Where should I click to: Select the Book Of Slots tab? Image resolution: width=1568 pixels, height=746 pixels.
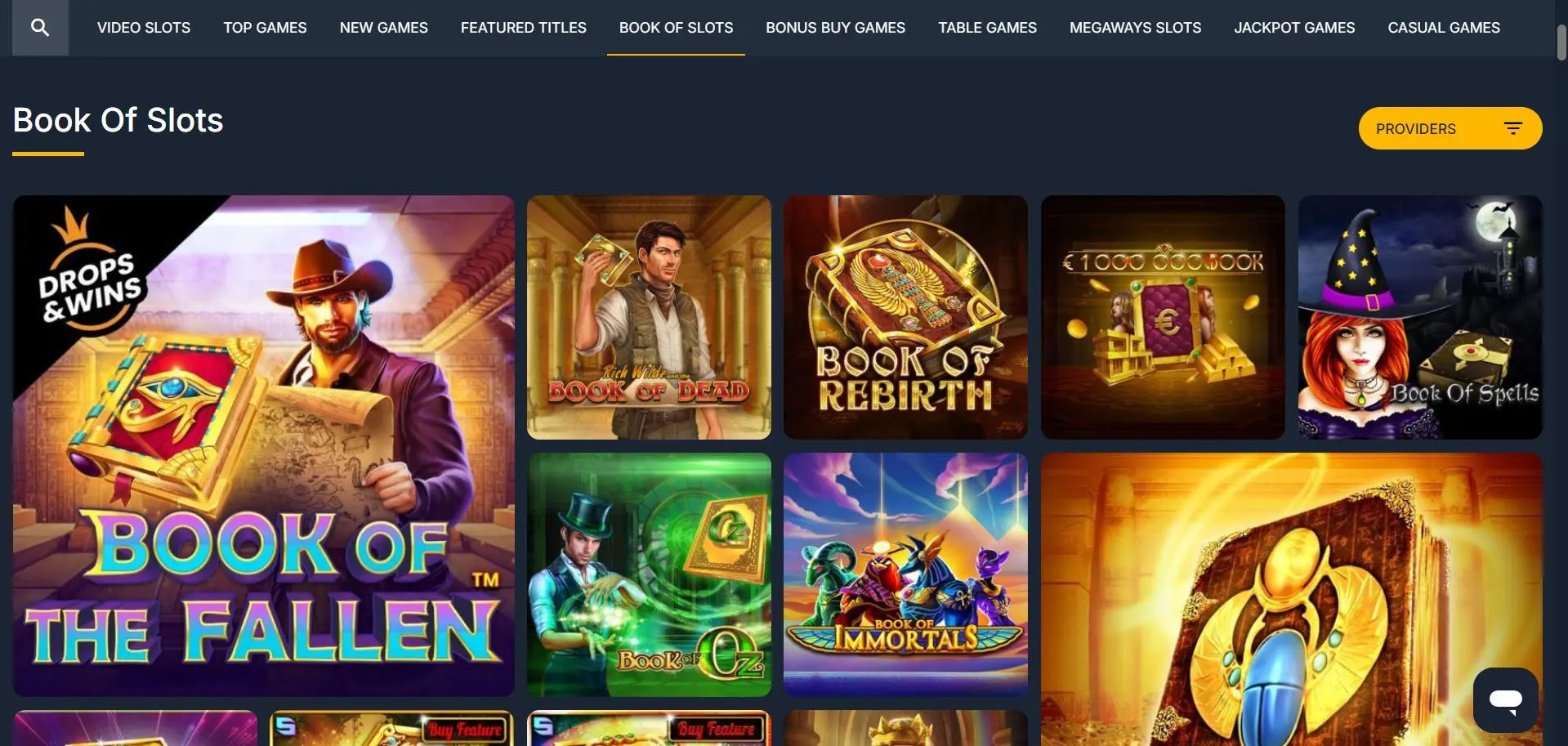coord(676,28)
